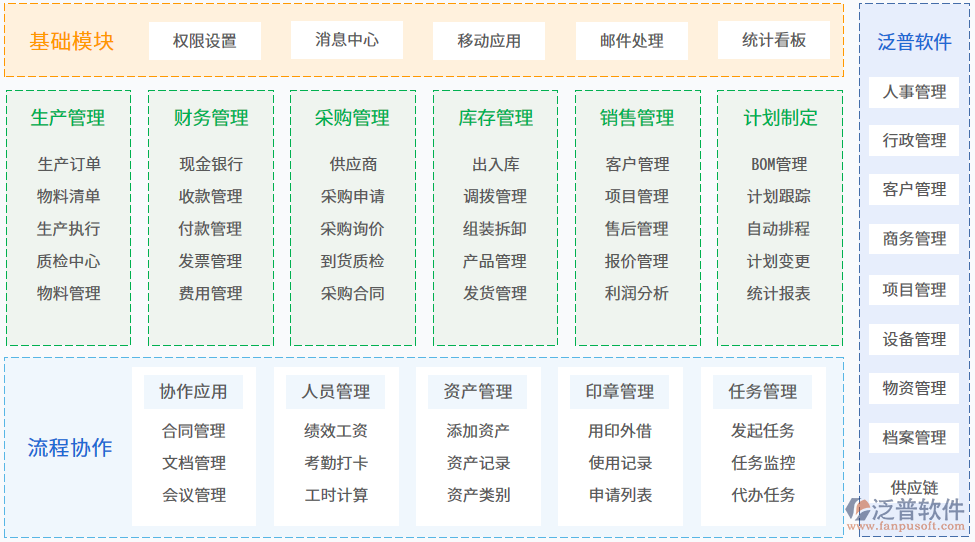The height and width of the screenshot is (542, 975).
Task: Open 绩效工资 under 人员管理
Action: click(x=336, y=431)
